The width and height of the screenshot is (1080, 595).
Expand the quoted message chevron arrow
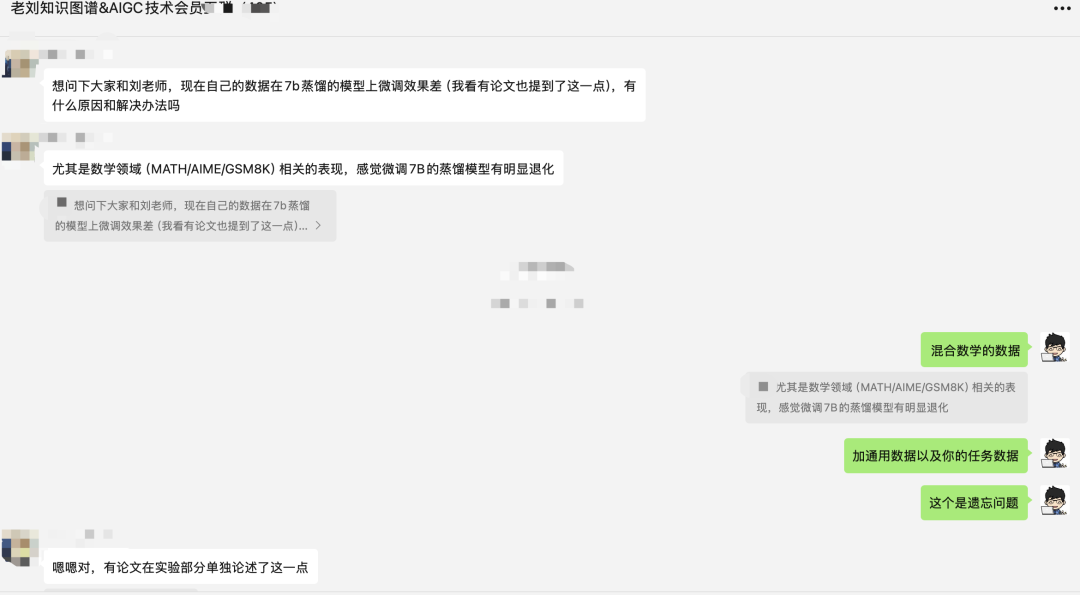tap(318, 225)
